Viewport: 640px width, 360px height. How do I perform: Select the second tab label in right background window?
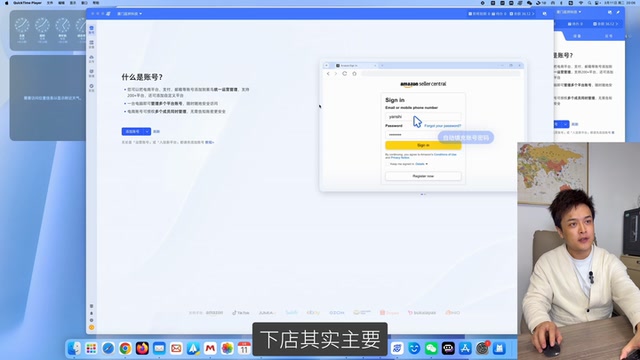pyautogui.click(x=608, y=36)
